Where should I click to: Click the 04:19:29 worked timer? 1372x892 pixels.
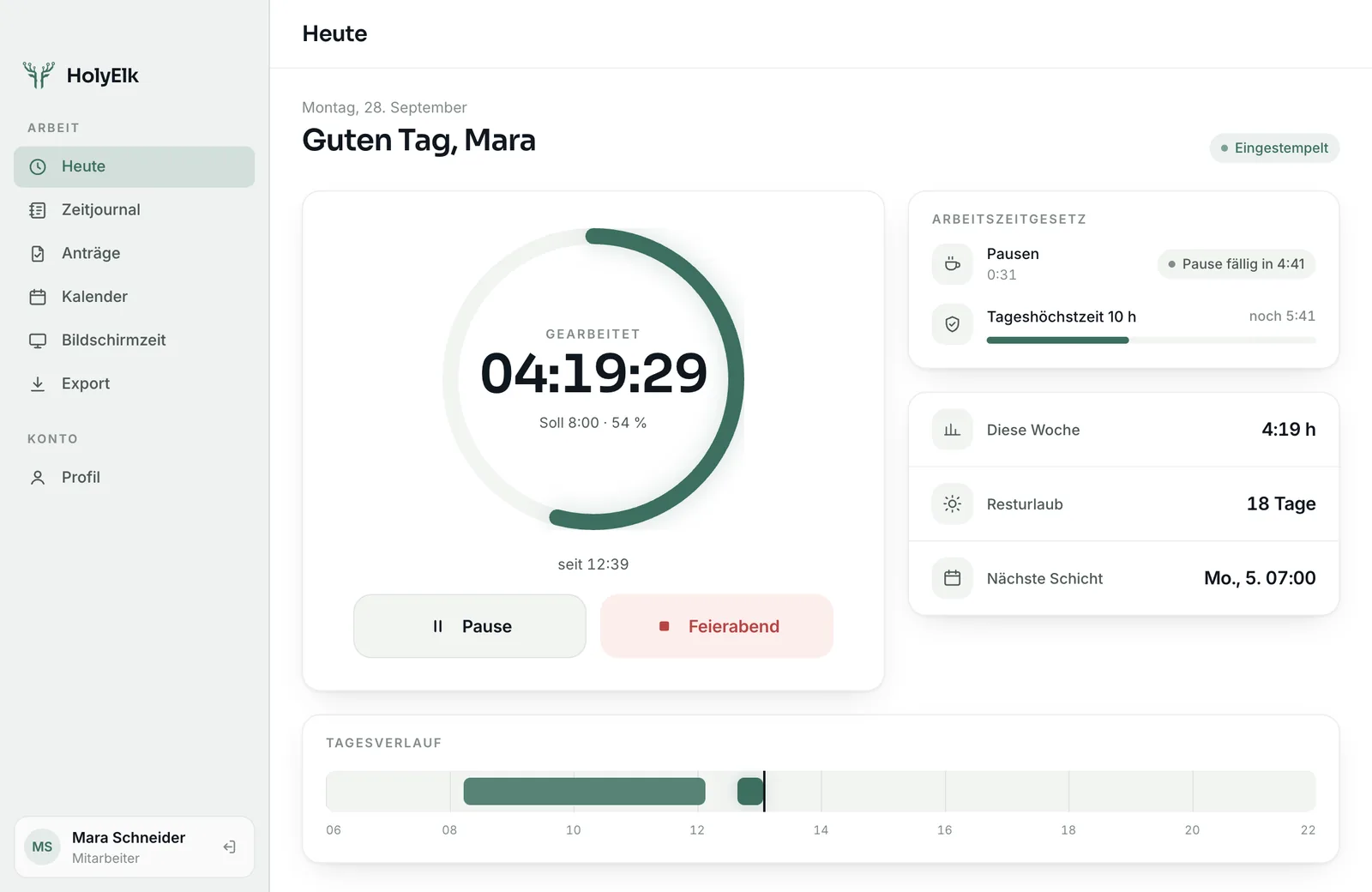point(593,374)
